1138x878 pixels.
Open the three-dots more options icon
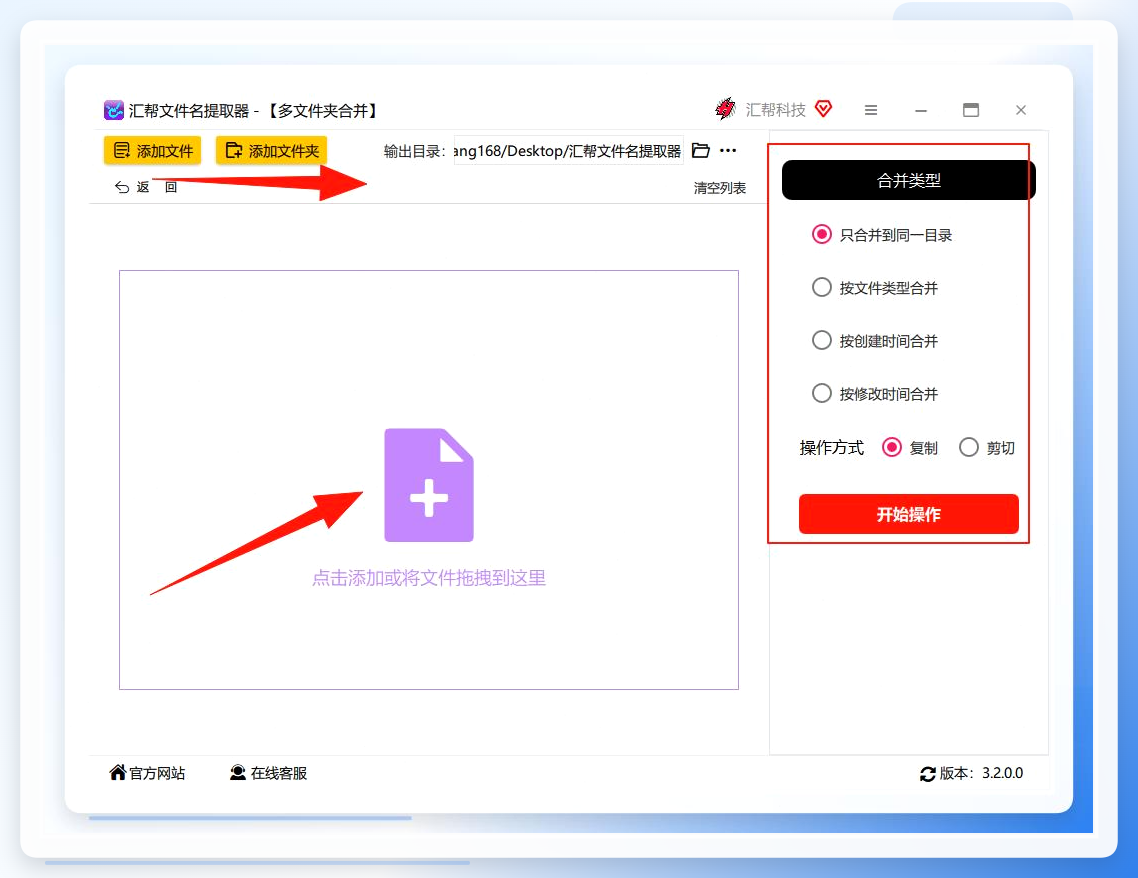(x=728, y=151)
